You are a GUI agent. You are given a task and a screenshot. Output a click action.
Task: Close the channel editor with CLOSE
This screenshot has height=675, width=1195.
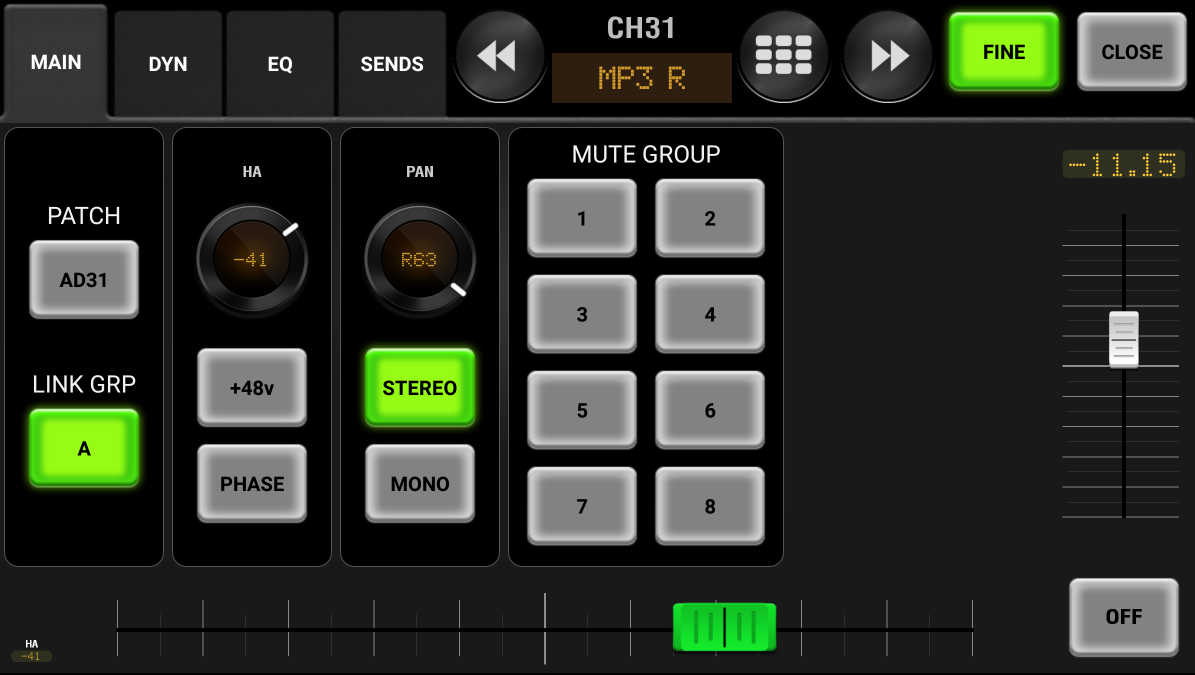click(1132, 52)
